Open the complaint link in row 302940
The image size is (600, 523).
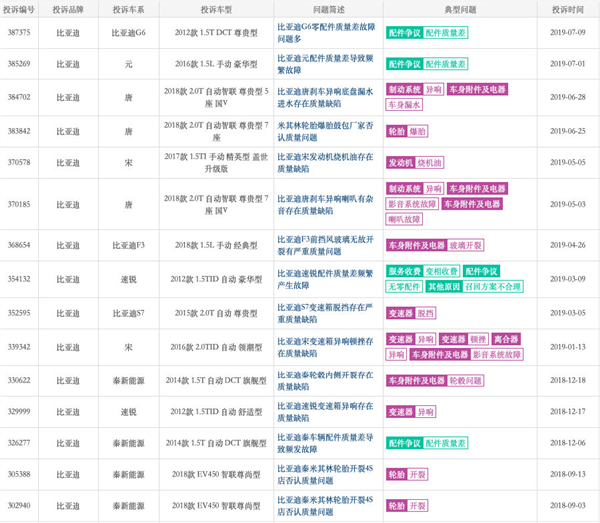pyautogui.click(x=325, y=506)
